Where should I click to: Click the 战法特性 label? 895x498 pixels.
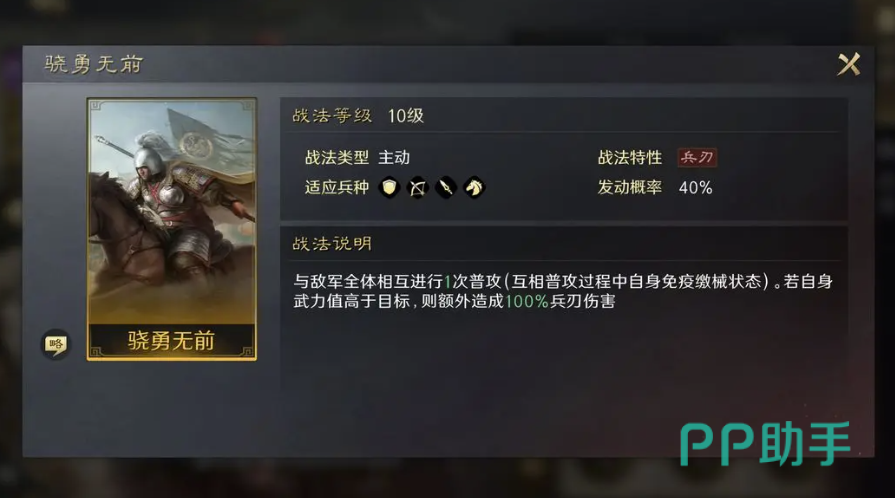point(630,158)
